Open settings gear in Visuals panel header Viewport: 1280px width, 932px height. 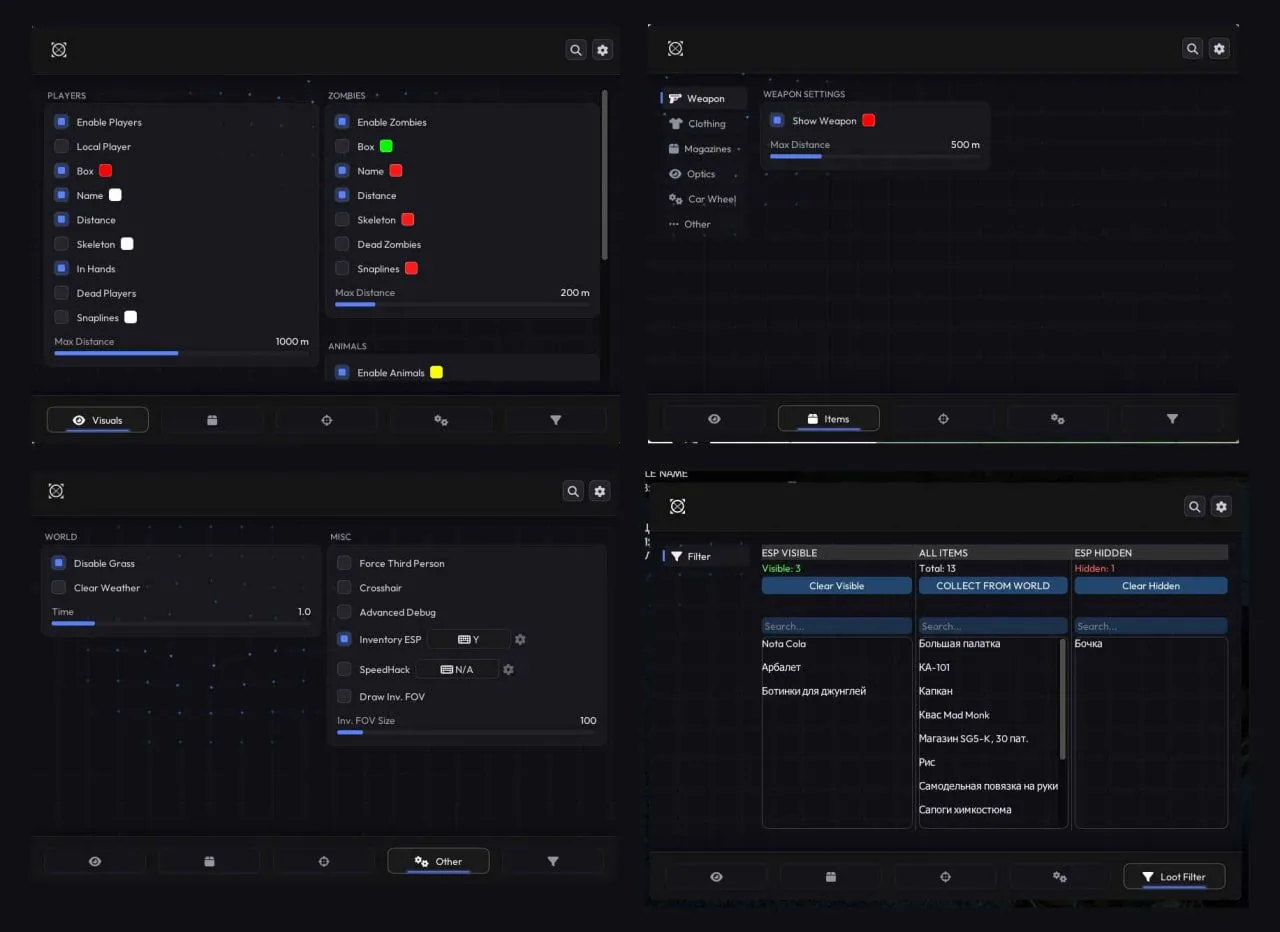tap(602, 49)
